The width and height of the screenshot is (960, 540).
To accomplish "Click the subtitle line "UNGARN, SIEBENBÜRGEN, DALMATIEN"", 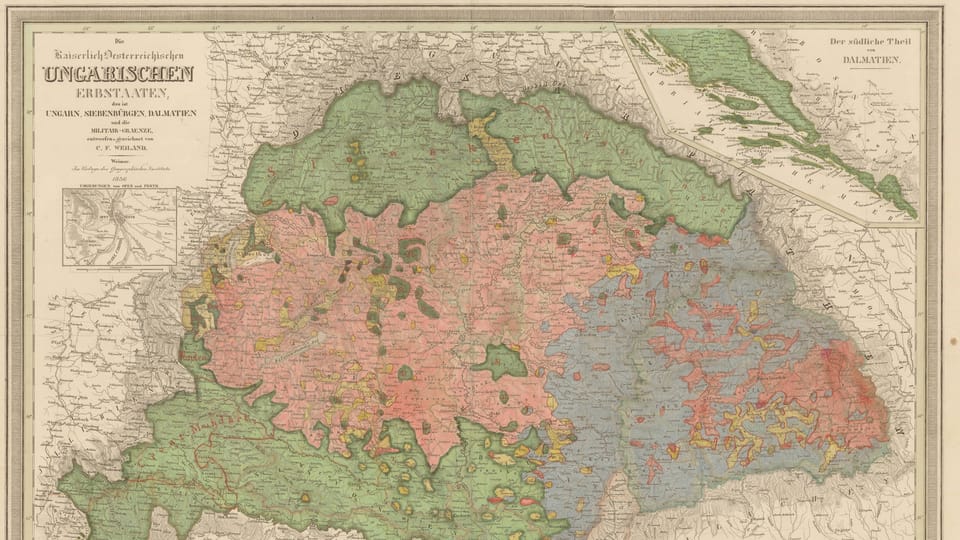I will tap(120, 113).
